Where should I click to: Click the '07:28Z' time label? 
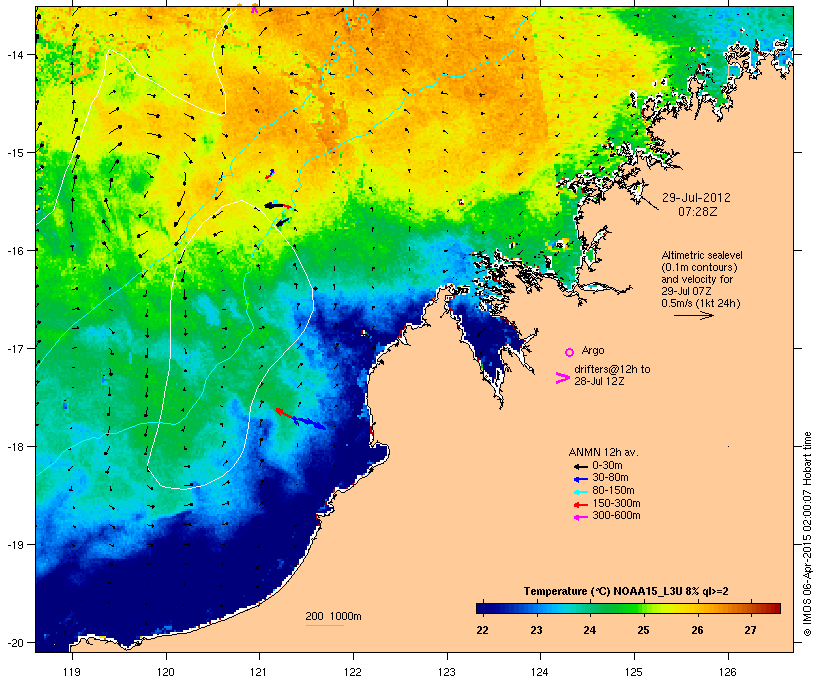click(698, 212)
